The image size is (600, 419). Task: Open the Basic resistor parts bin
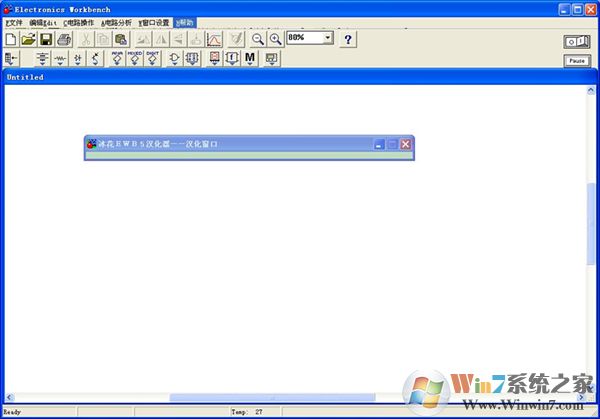(60, 59)
